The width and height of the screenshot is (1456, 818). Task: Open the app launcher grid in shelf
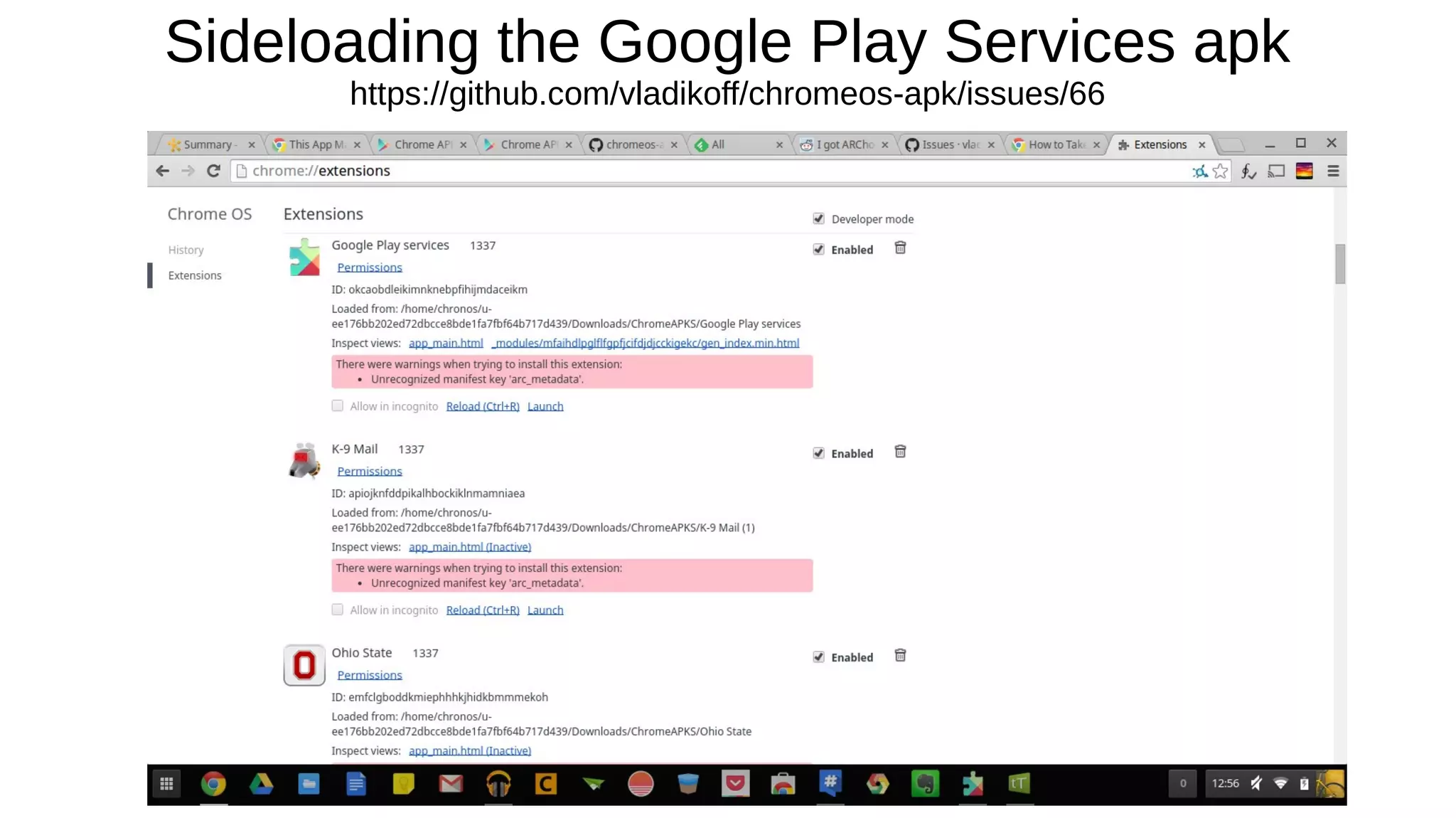point(167,784)
